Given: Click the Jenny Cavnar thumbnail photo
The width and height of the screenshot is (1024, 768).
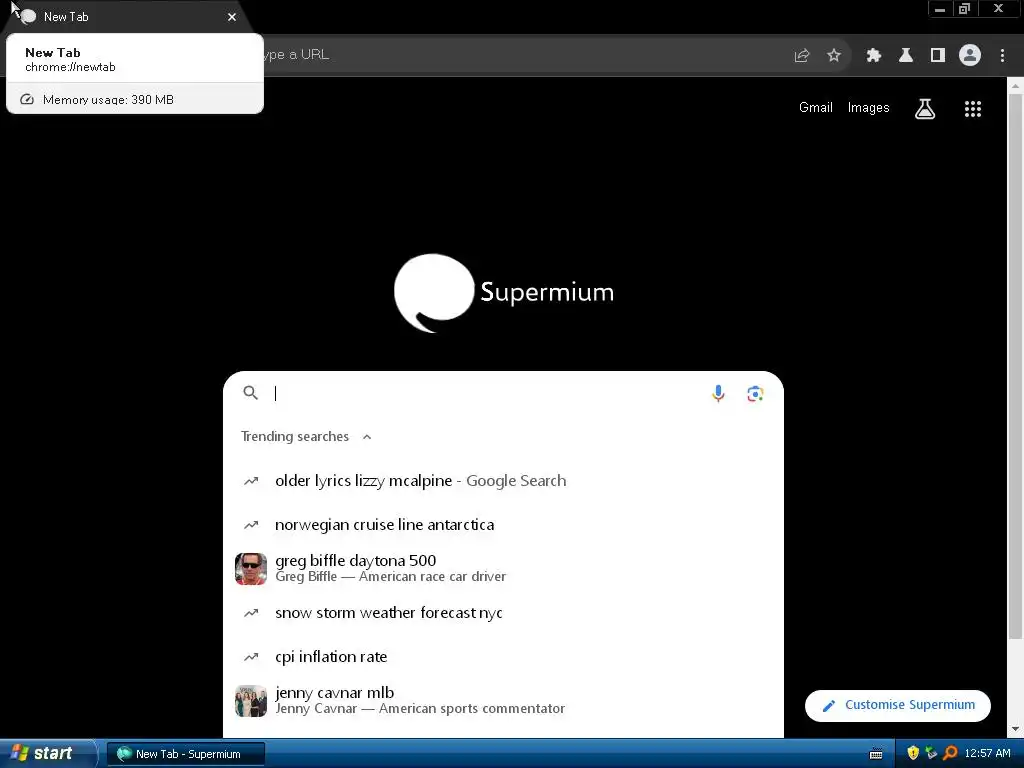Looking at the screenshot, I should [251, 701].
